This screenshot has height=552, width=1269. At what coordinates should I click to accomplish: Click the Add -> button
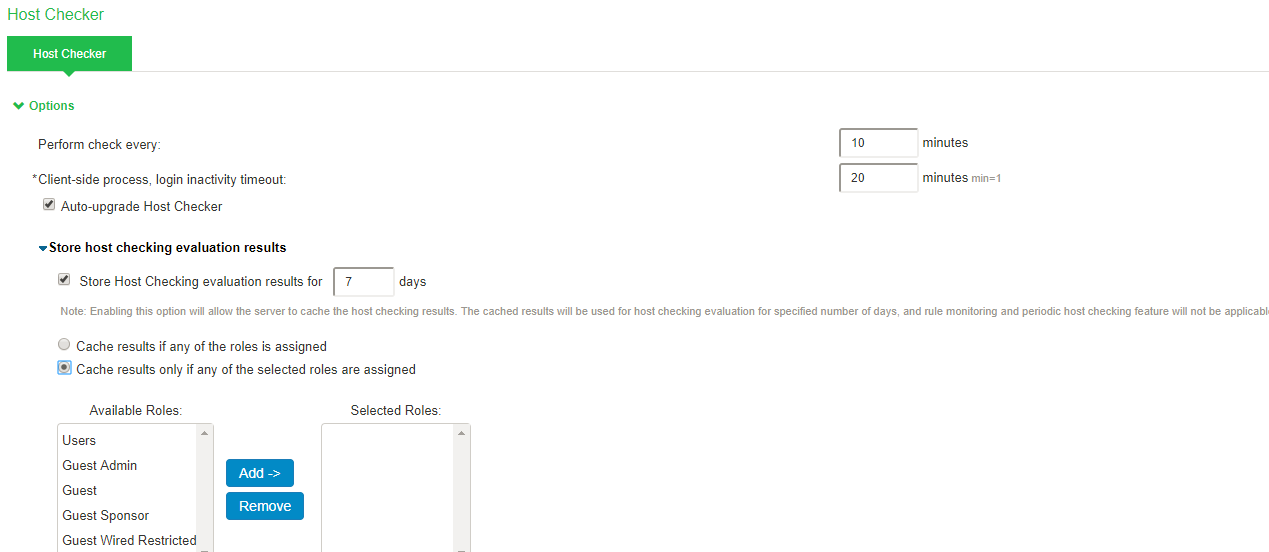tap(260, 473)
